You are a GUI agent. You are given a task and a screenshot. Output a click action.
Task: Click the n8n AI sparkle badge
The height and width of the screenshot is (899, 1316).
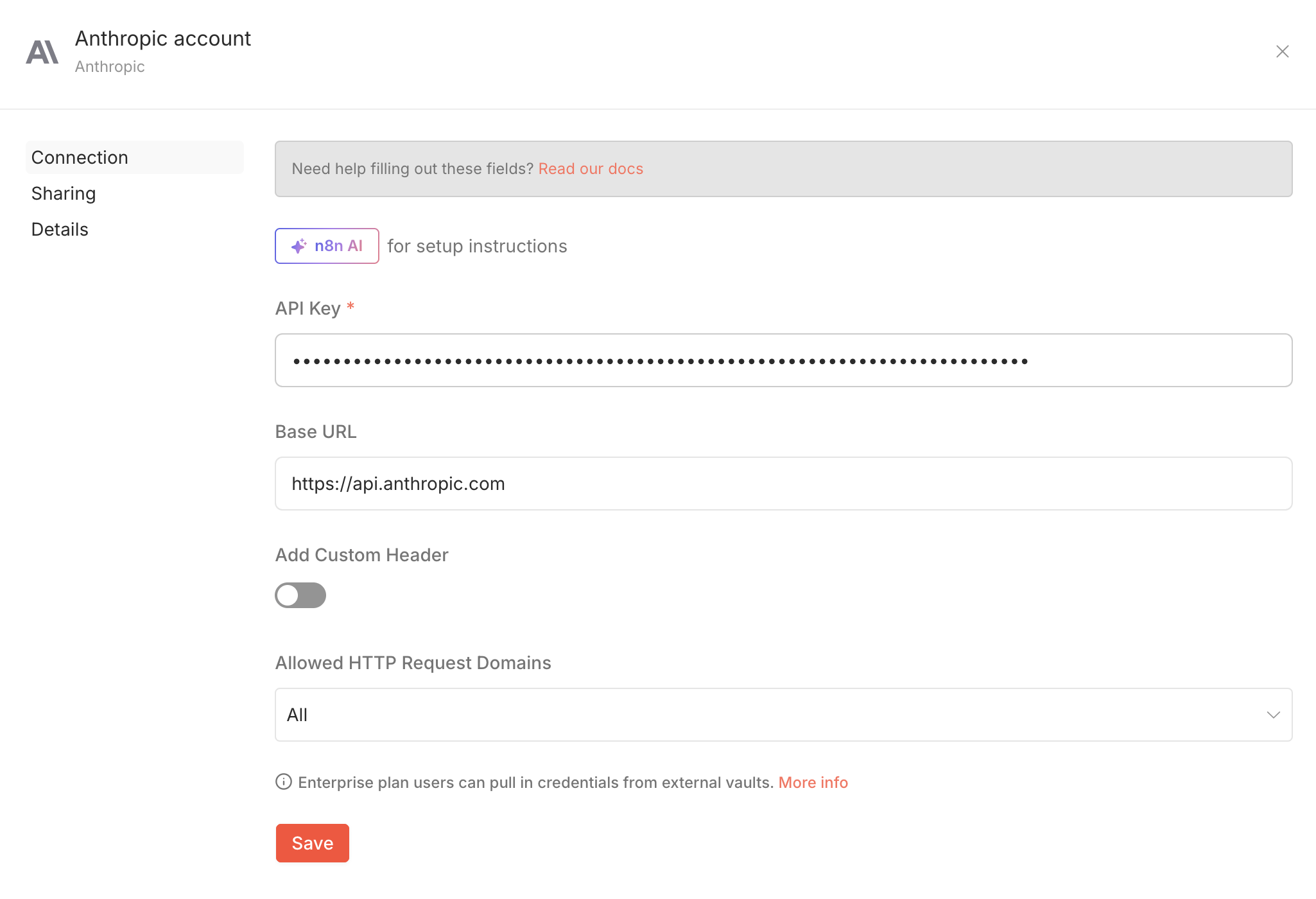(x=327, y=246)
